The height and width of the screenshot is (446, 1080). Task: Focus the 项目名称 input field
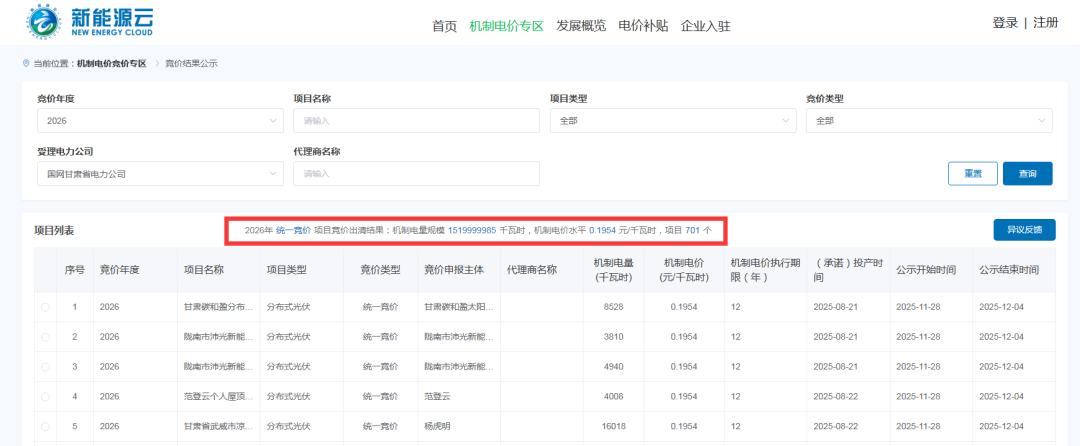coord(415,121)
